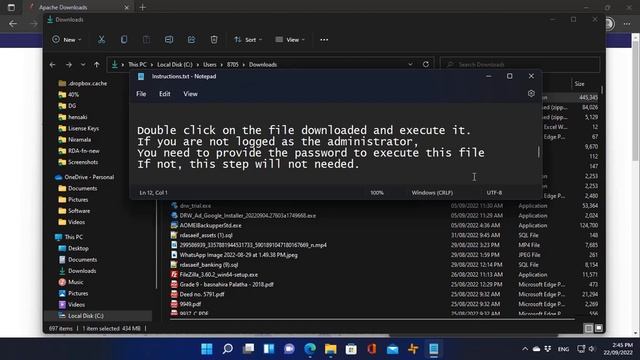This screenshot has height=360, width=640.
Task: Show hidden system tray icons
Action: click(x=525, y=349)
